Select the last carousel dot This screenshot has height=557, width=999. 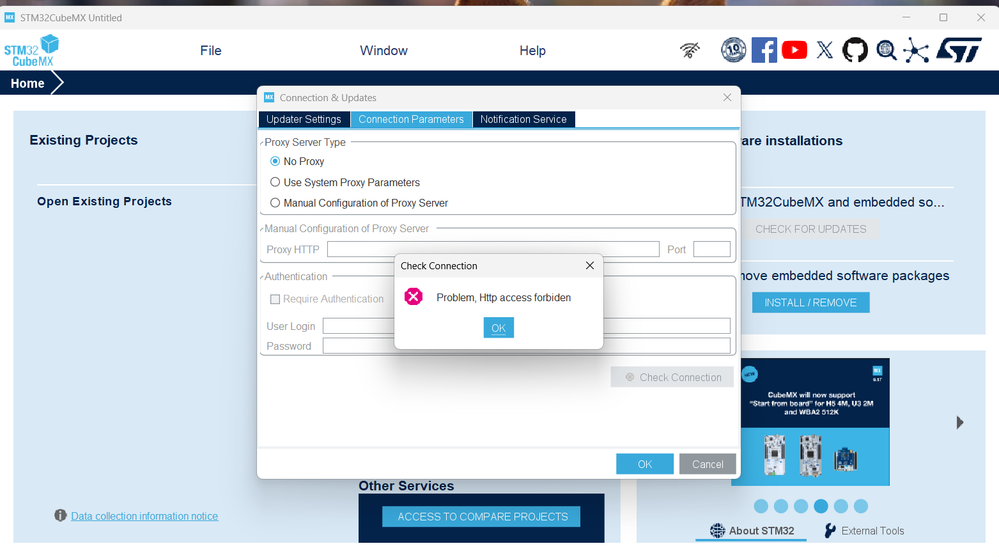click(861, 506)
